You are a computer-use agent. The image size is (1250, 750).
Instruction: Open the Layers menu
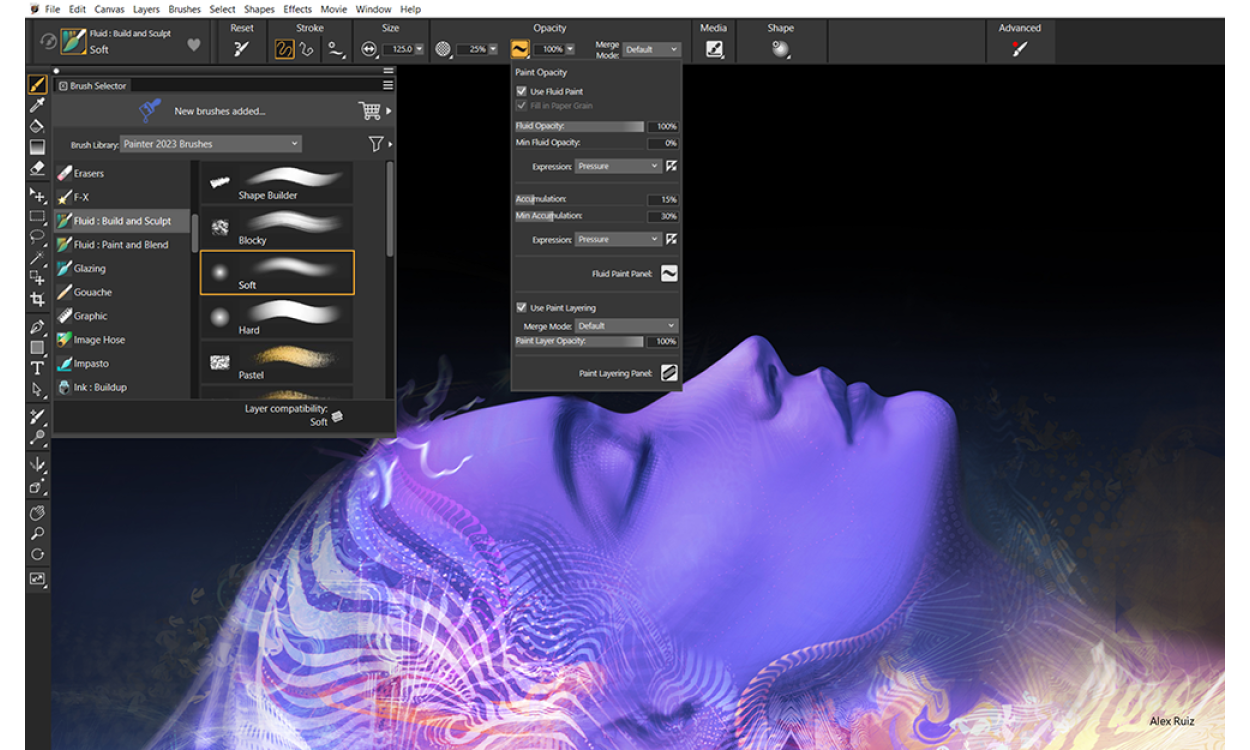146,9
